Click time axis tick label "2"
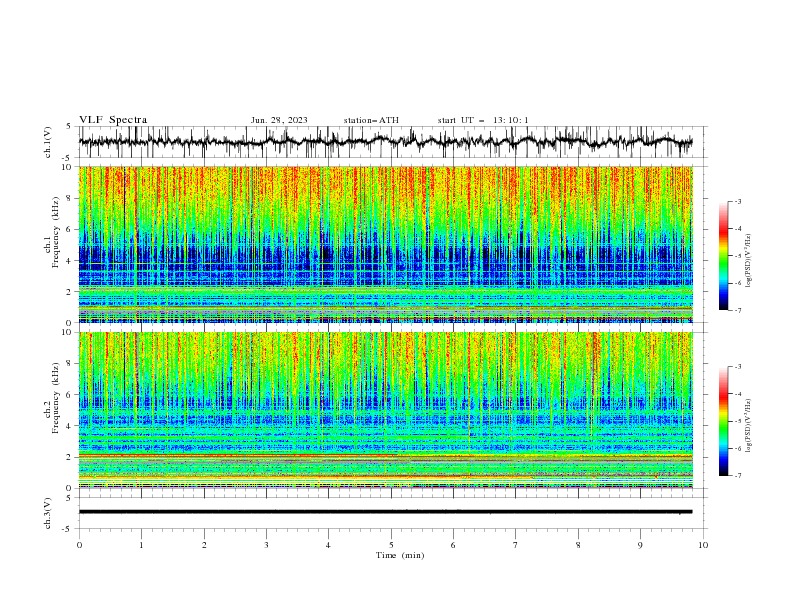The width and height of the screenshot is (792, 612). [x=204, y=545]
